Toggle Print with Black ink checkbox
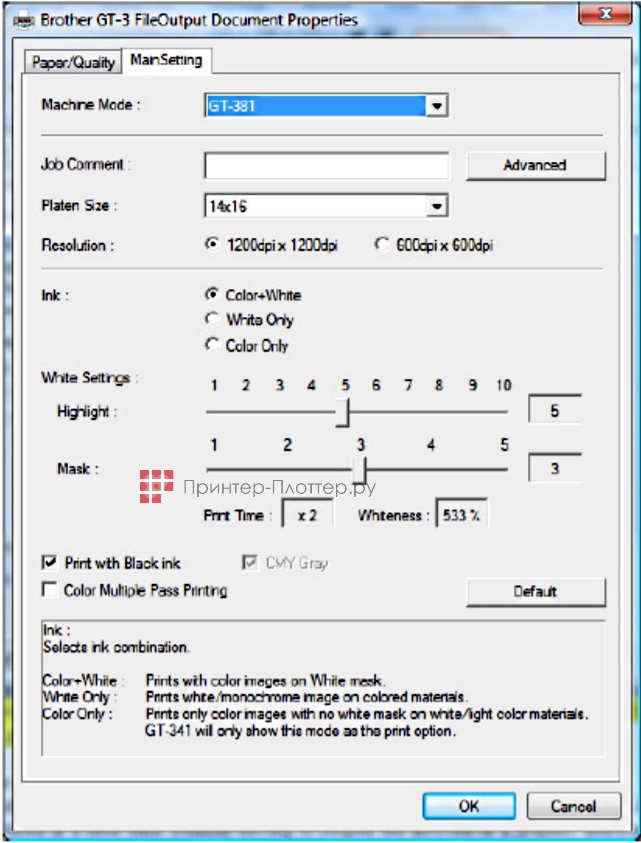The image size is (641, 843). [x=49, y=564]
